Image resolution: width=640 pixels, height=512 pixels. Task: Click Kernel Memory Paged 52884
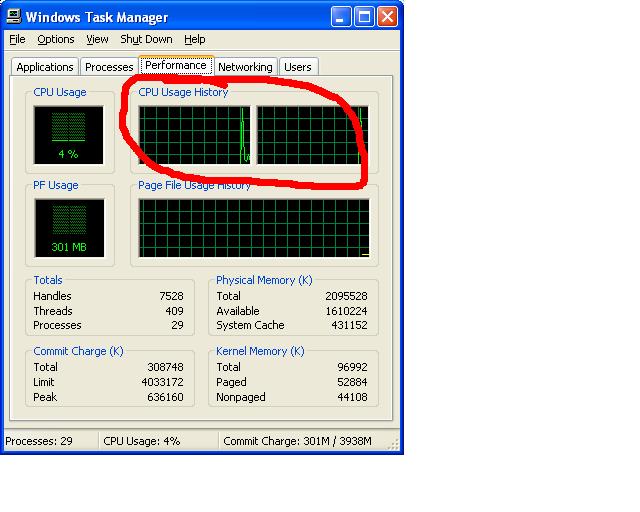click(x=352, y=382)
